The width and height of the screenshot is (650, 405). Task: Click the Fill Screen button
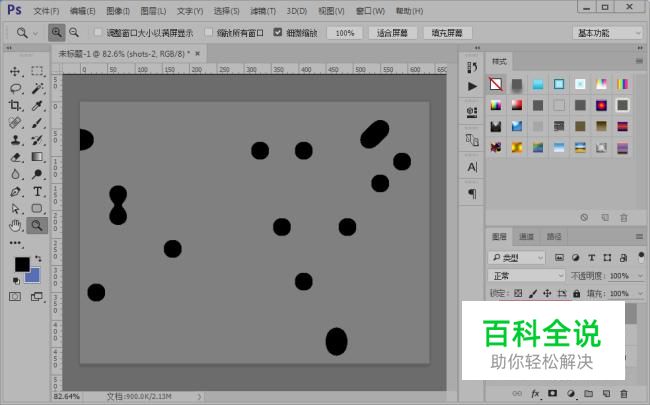click(447, 33)
